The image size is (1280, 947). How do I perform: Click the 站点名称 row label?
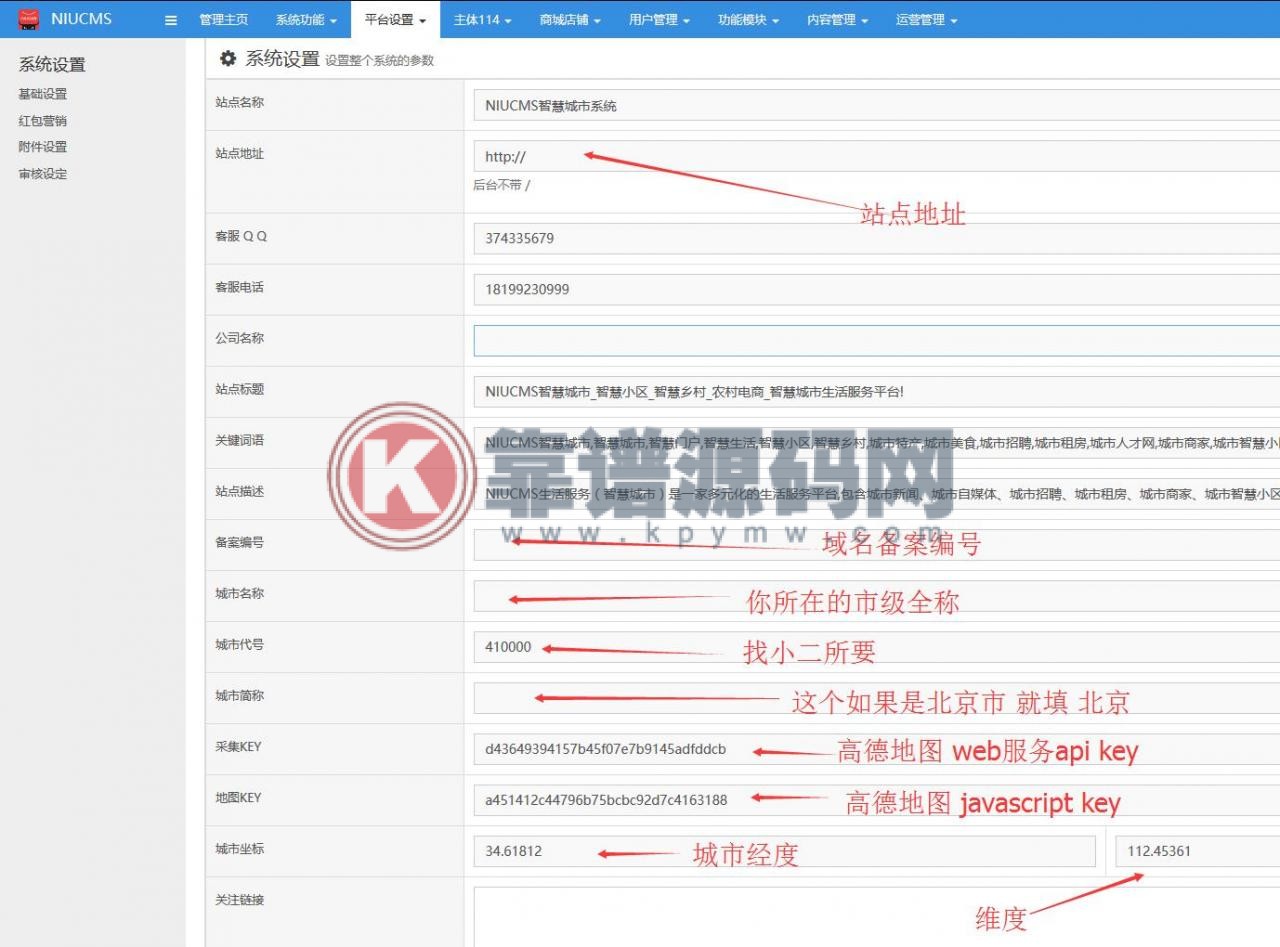[x=240, y=102]
